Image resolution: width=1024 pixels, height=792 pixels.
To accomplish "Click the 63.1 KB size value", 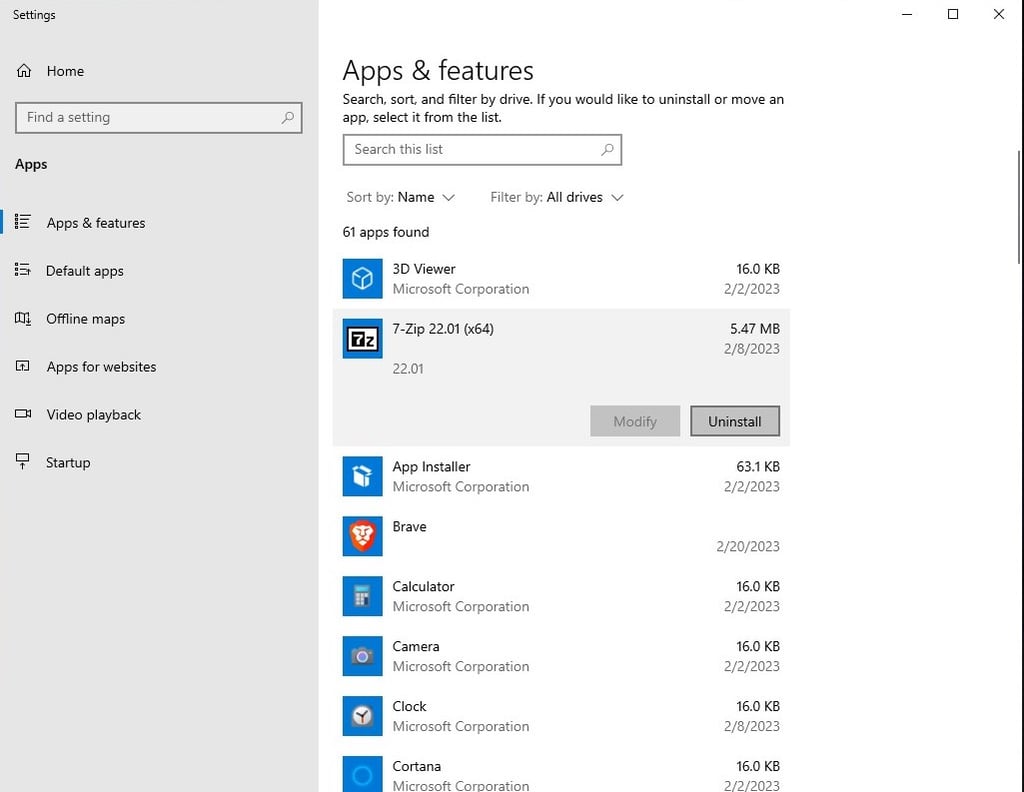I will click(758, 467).
